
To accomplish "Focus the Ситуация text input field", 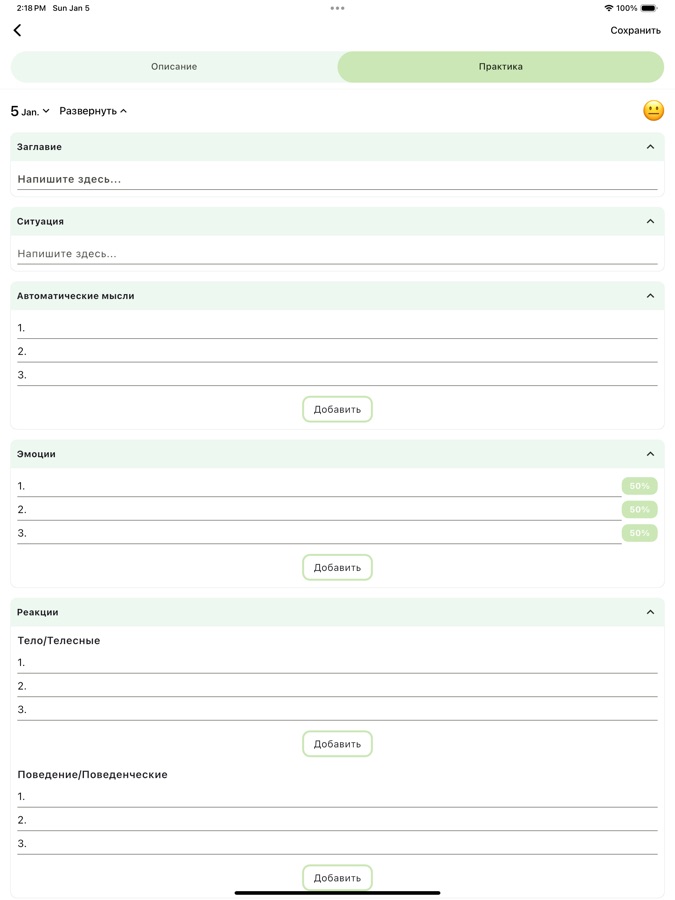I will 337,254.
